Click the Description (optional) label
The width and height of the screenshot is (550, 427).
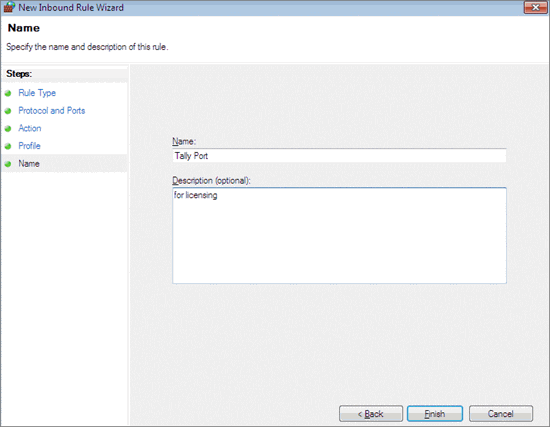click(x=211, y=180)
